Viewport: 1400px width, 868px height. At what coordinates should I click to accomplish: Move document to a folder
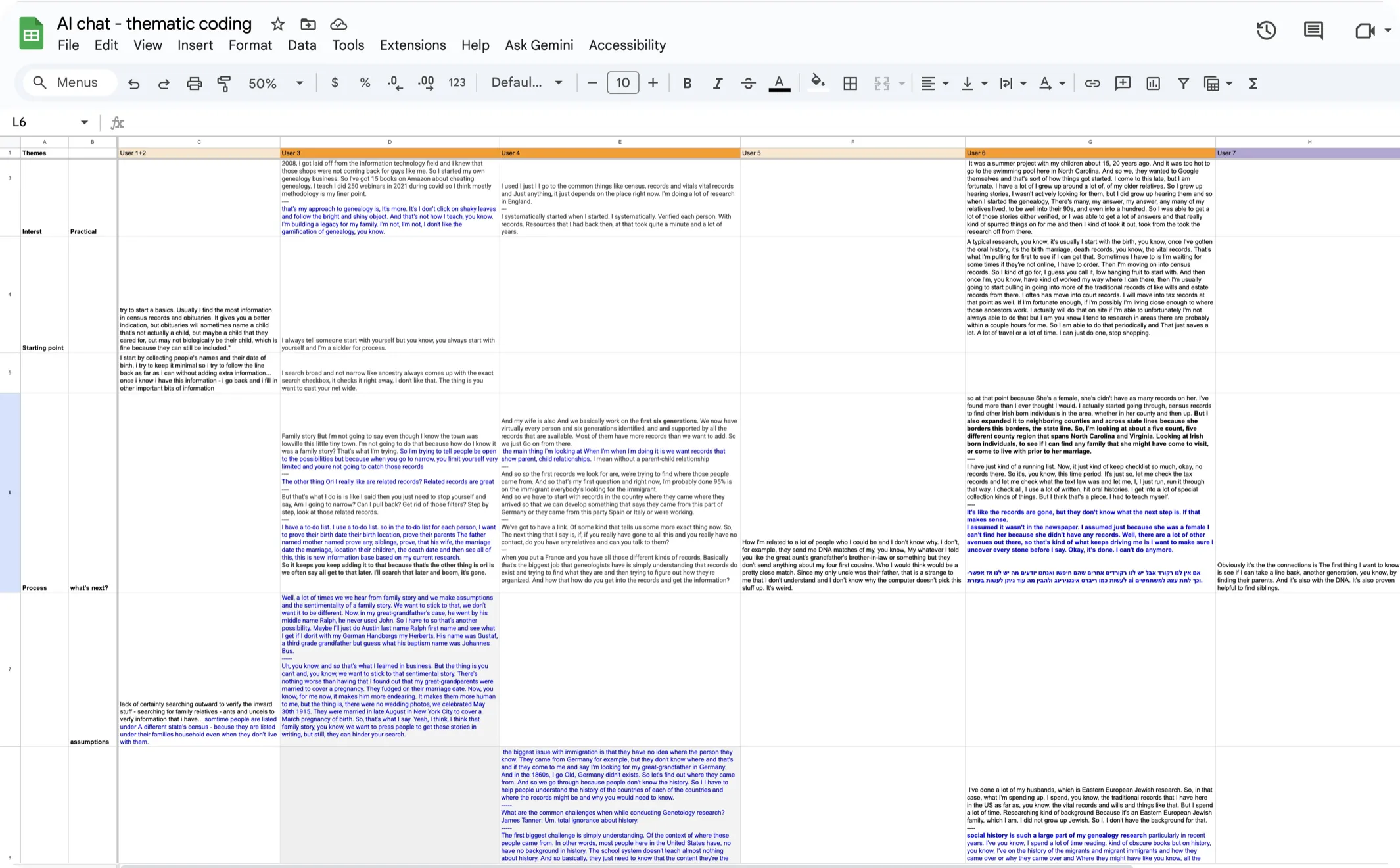308,24
